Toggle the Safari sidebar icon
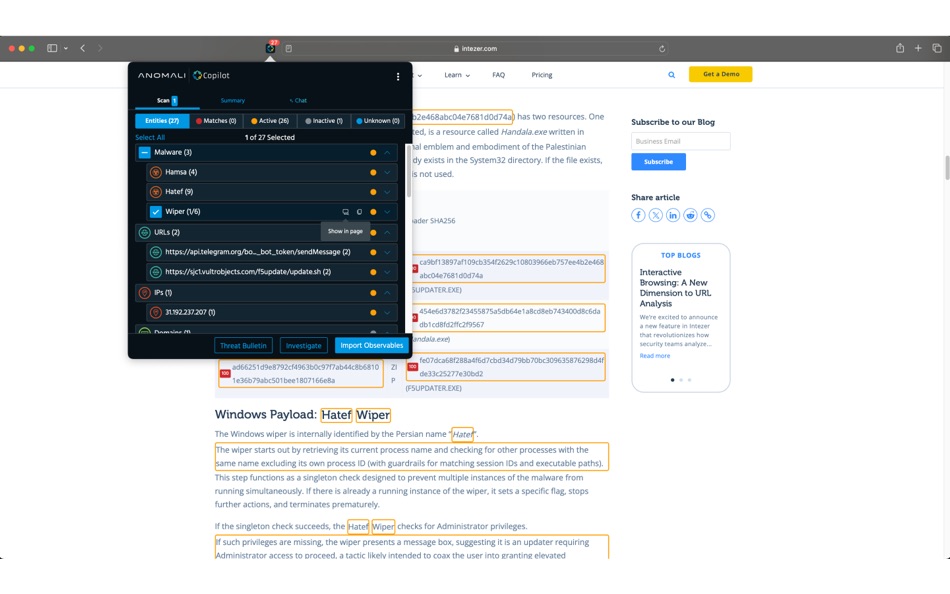 52,48
